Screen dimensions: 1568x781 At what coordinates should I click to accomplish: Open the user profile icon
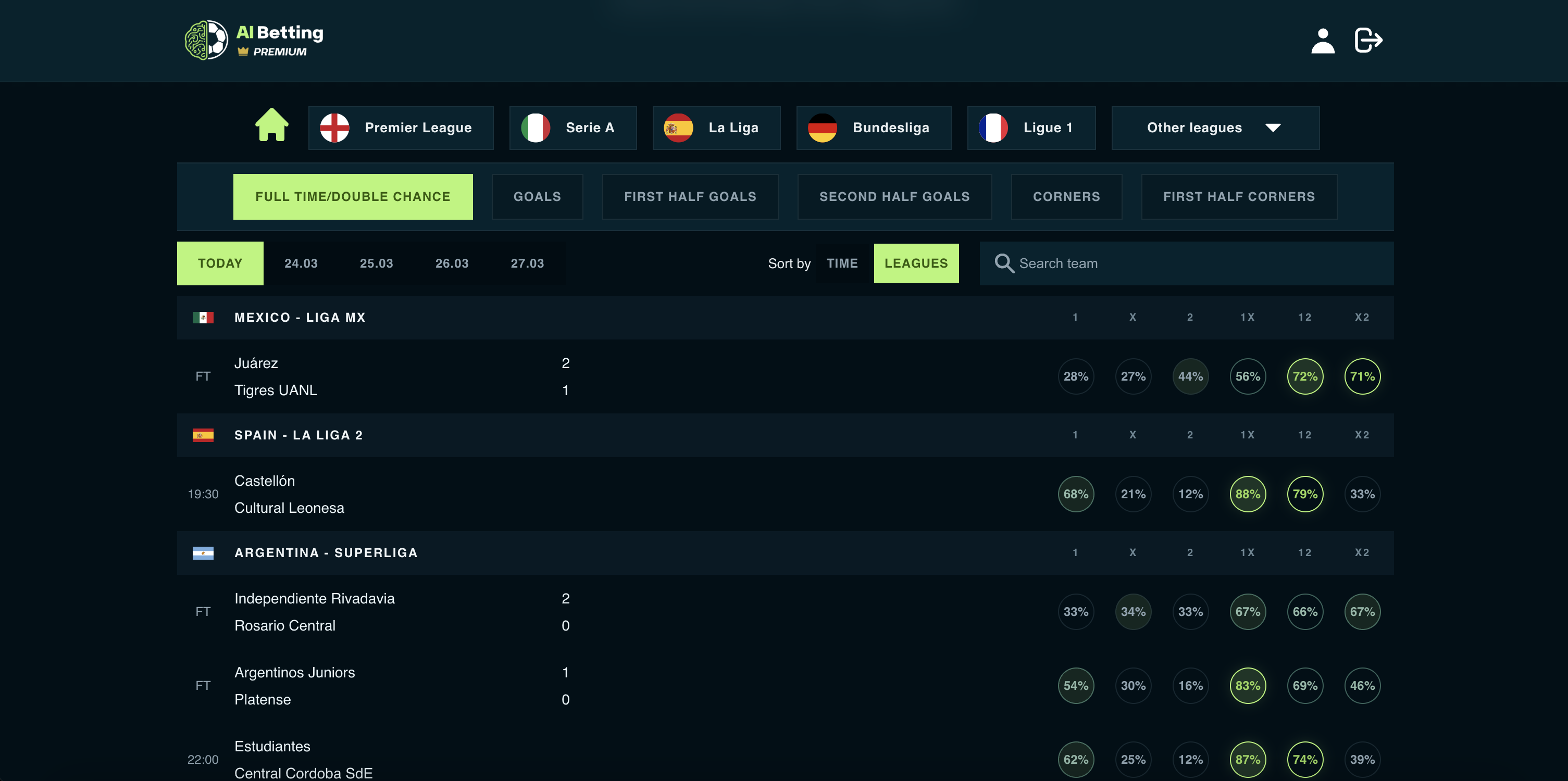click(1322, 41)
